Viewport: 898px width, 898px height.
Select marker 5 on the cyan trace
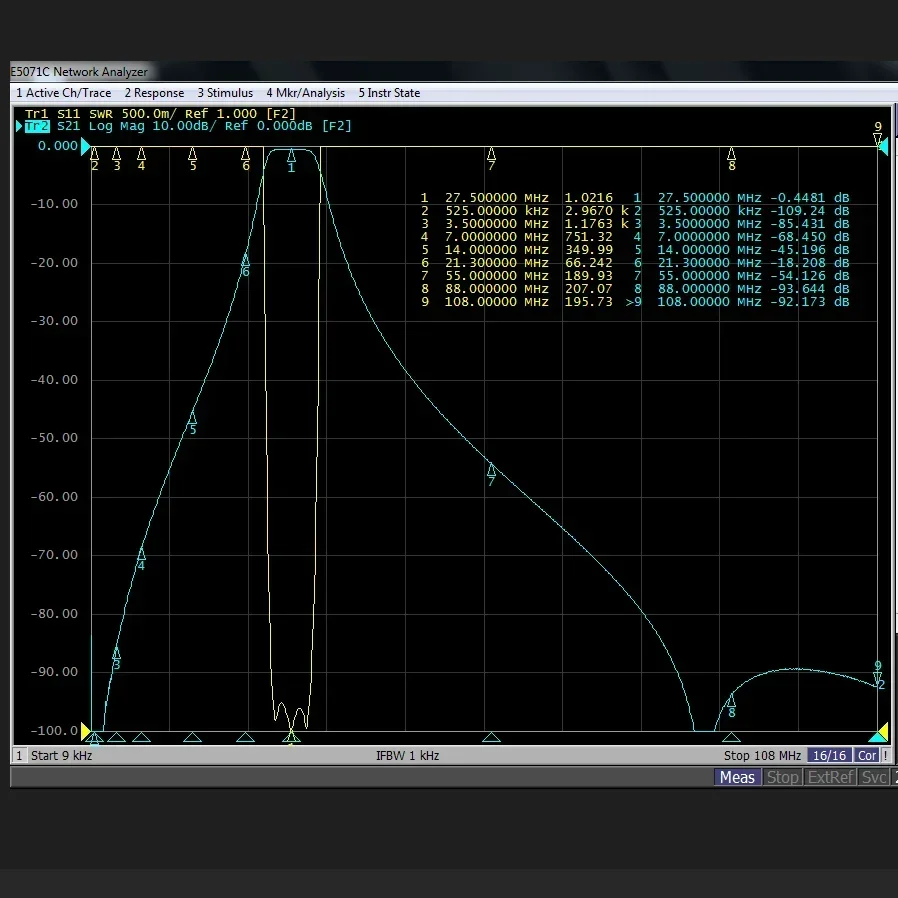coord(193,418)
